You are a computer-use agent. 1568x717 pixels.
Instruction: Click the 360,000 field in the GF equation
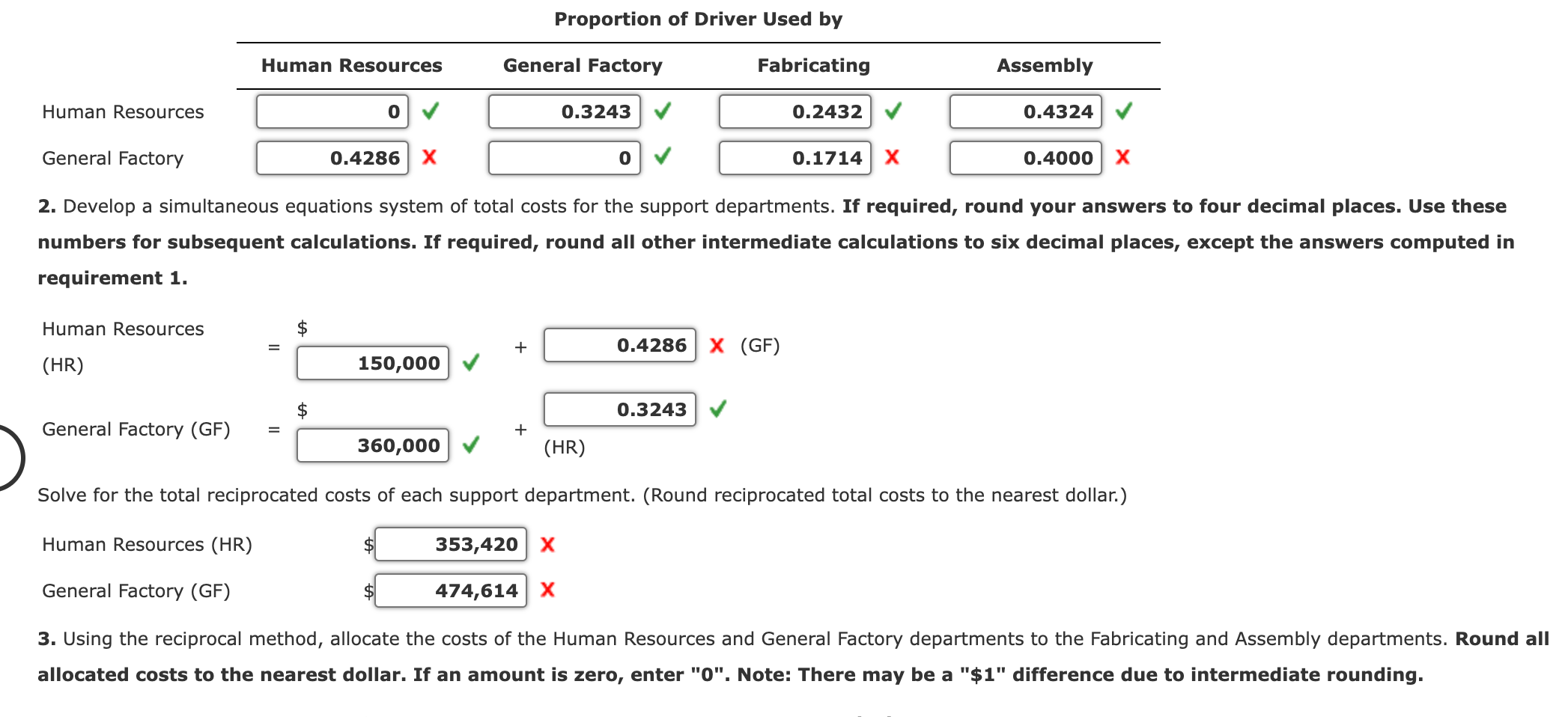pos(372,445)
